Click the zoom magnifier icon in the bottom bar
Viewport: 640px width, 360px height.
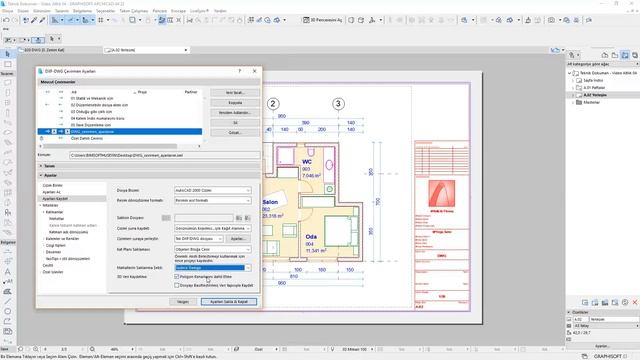point(92,349)
